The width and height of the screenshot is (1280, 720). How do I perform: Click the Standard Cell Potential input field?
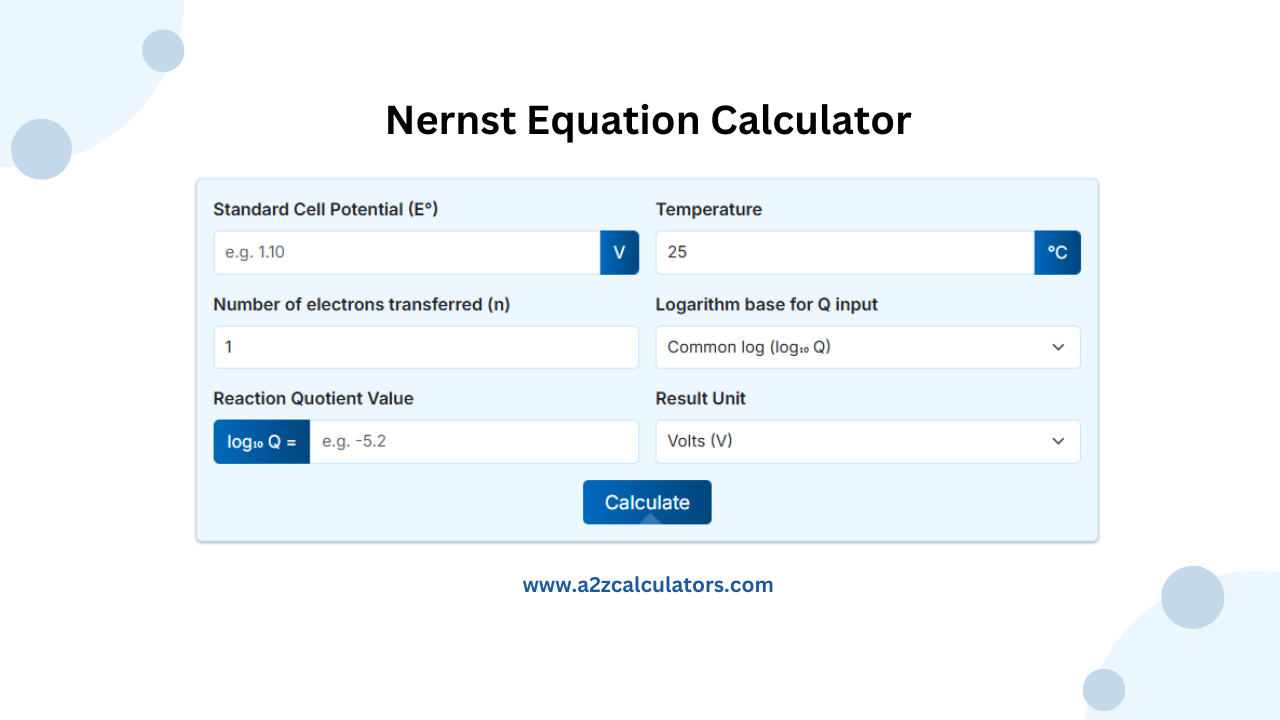click(405, 252)
